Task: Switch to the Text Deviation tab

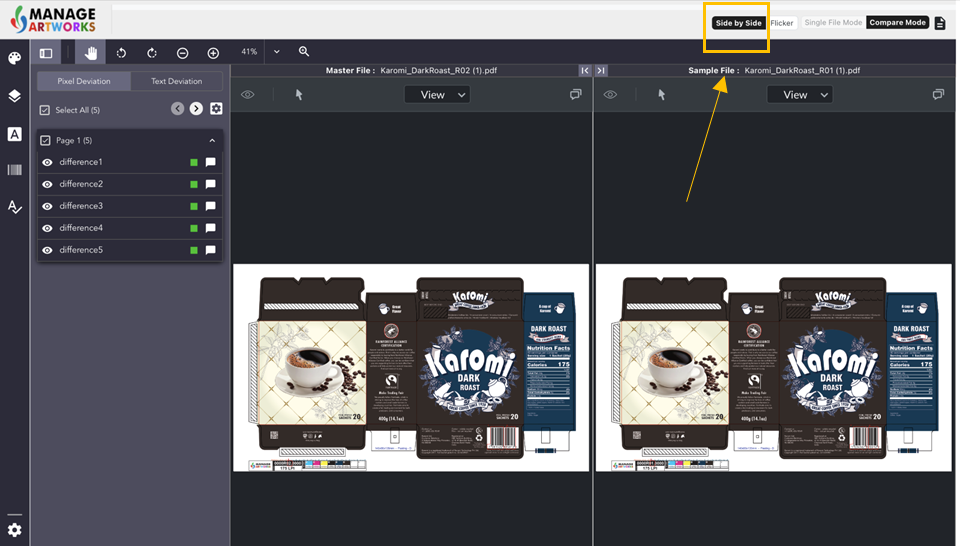Action: (x=176, y=81)
